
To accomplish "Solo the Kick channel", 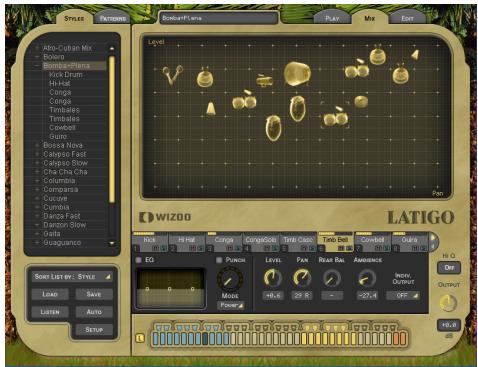I will [163, 248].
